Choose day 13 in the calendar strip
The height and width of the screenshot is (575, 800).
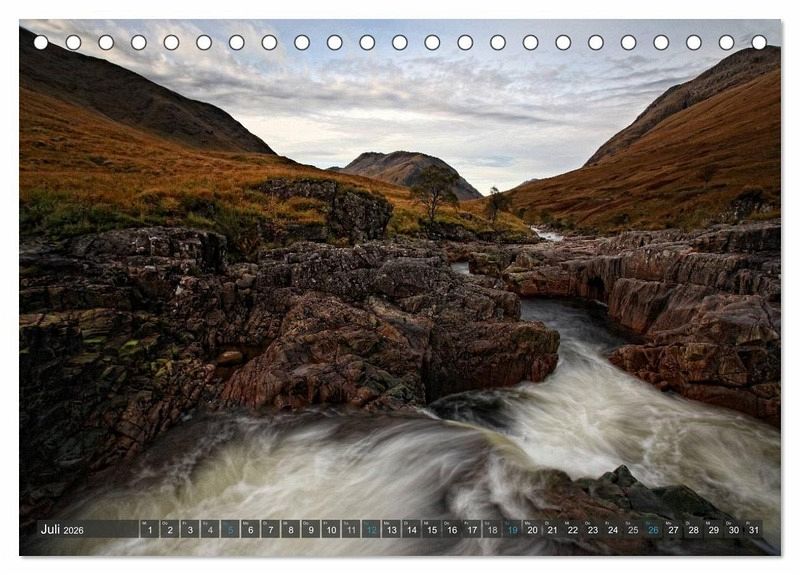[x=391, y=529]
